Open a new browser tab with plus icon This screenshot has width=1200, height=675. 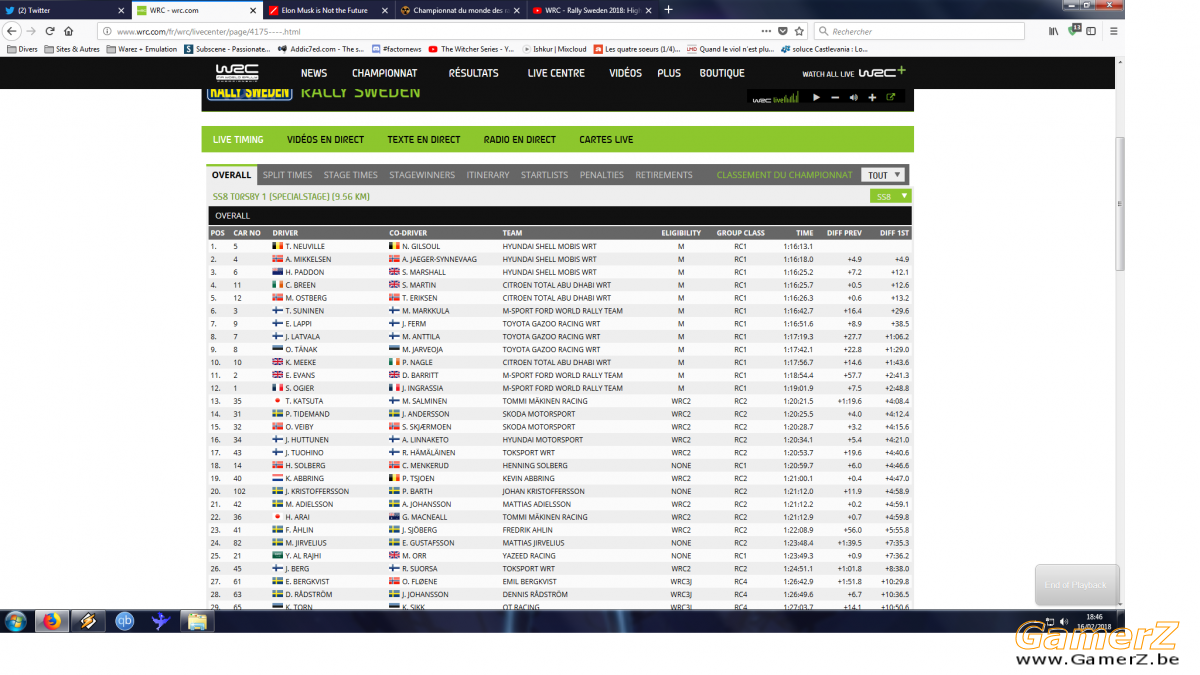(x=668, y=10)
